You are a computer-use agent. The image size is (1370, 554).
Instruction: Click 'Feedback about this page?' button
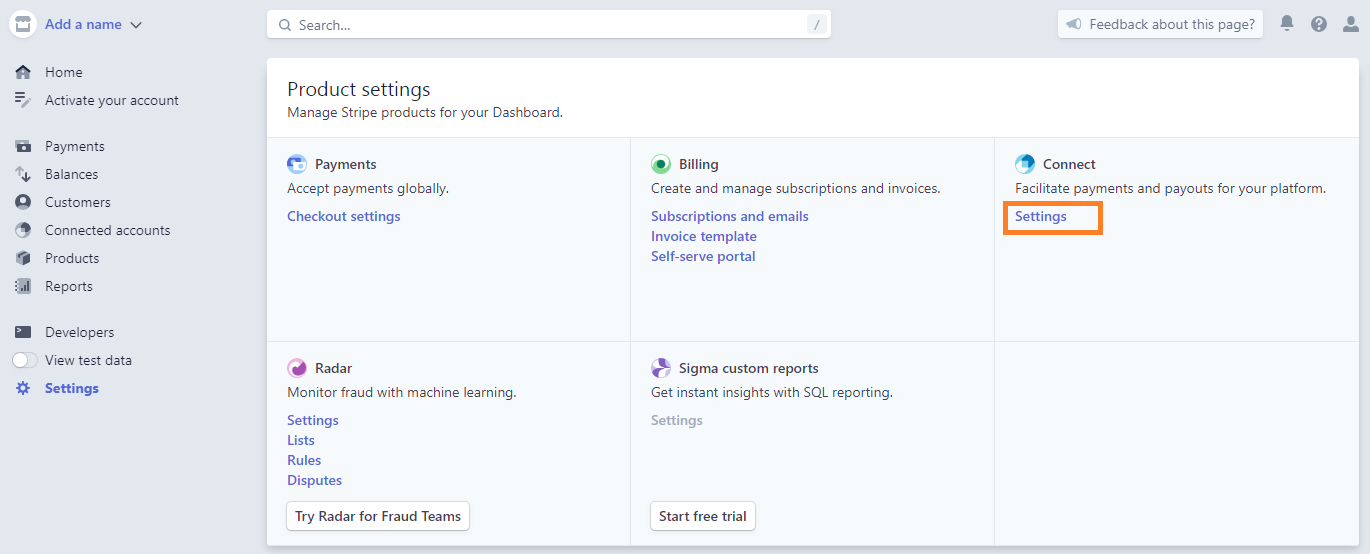coord(1160,24)
